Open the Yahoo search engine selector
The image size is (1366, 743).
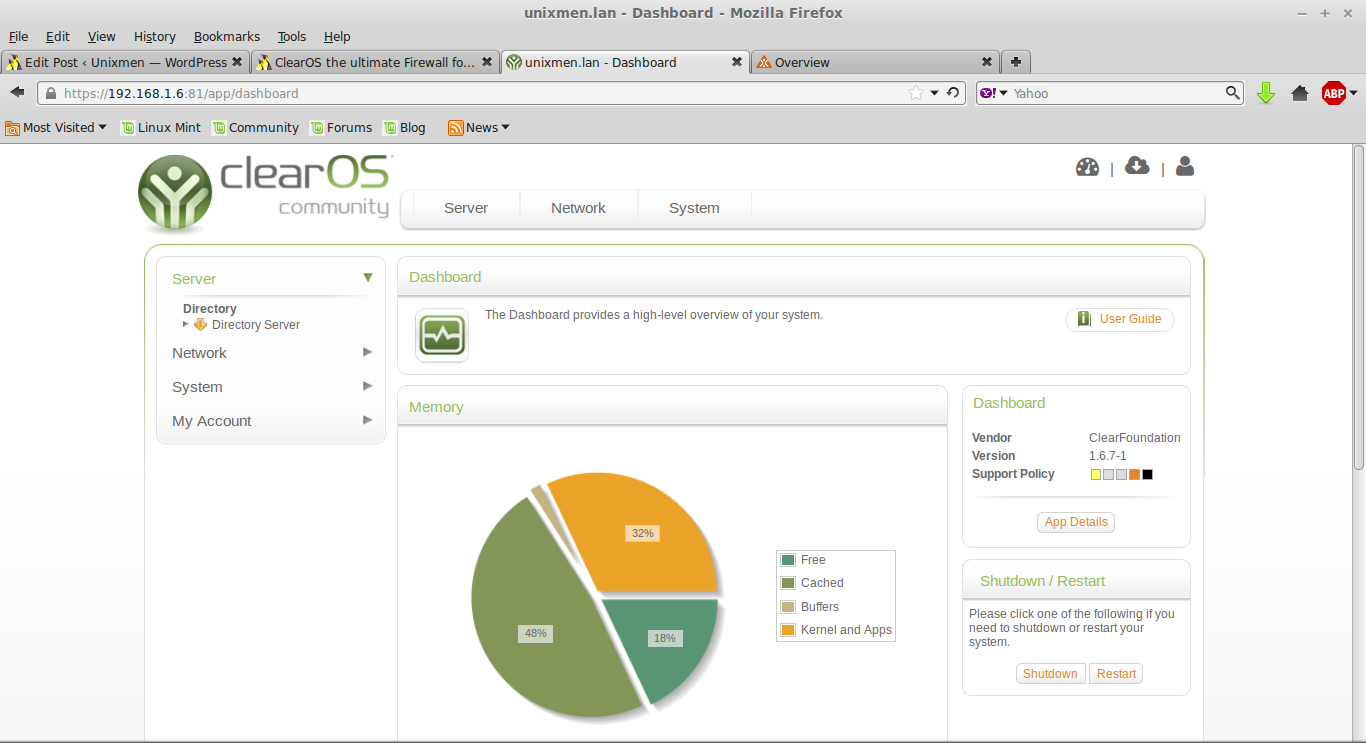point(993,93)
